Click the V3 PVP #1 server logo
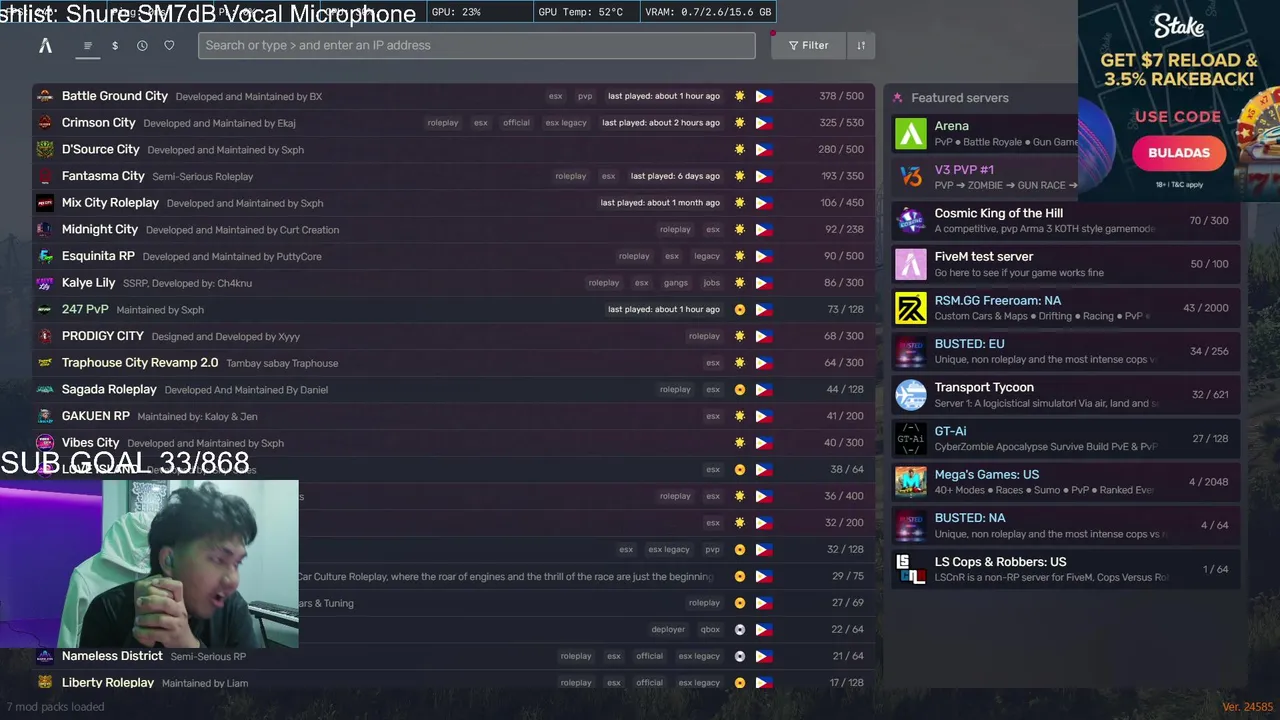 point(910,177)
